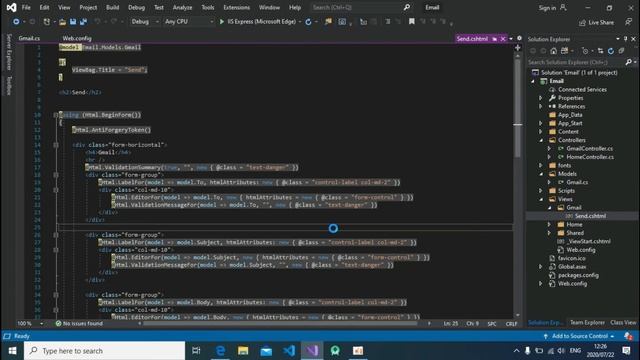
Task: Click the Navigate Backward arrow icon
Action: click(x=16, y=22)
